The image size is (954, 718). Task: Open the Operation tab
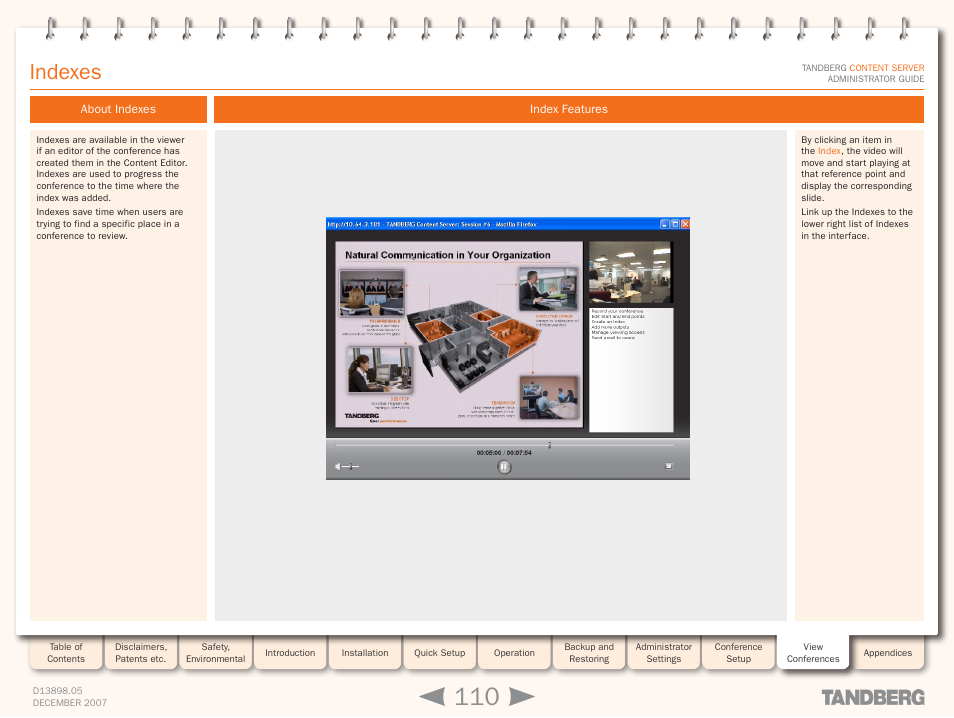pyautogui.click(x=514, y=652)
